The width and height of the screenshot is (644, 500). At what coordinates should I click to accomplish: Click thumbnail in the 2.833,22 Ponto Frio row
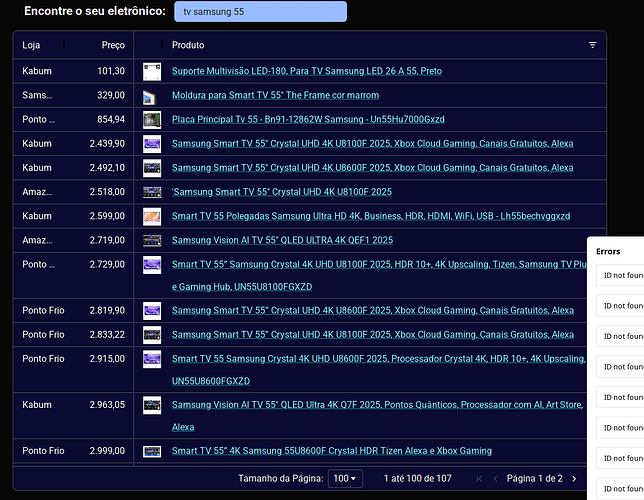152,335
